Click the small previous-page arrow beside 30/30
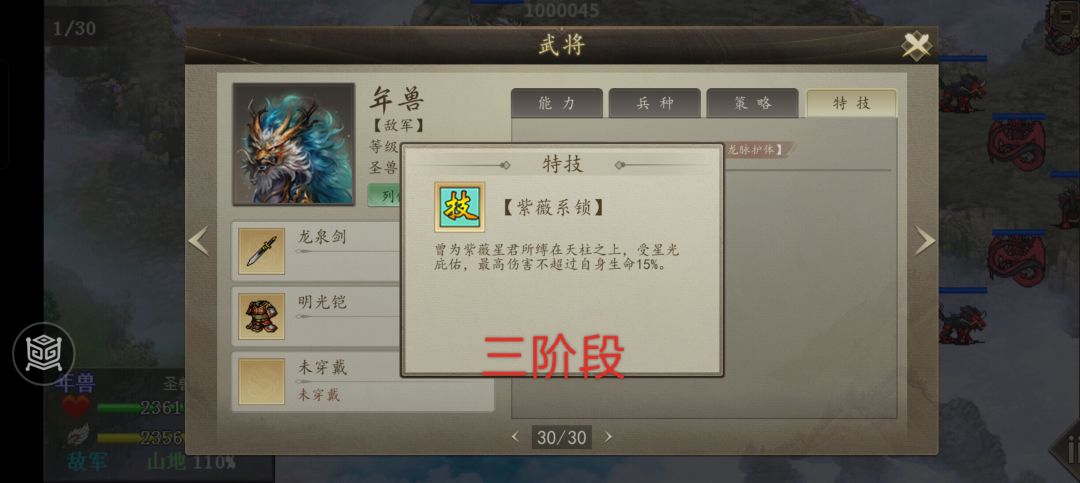Viewport: 1080px width, 483px height. (515, 437)
